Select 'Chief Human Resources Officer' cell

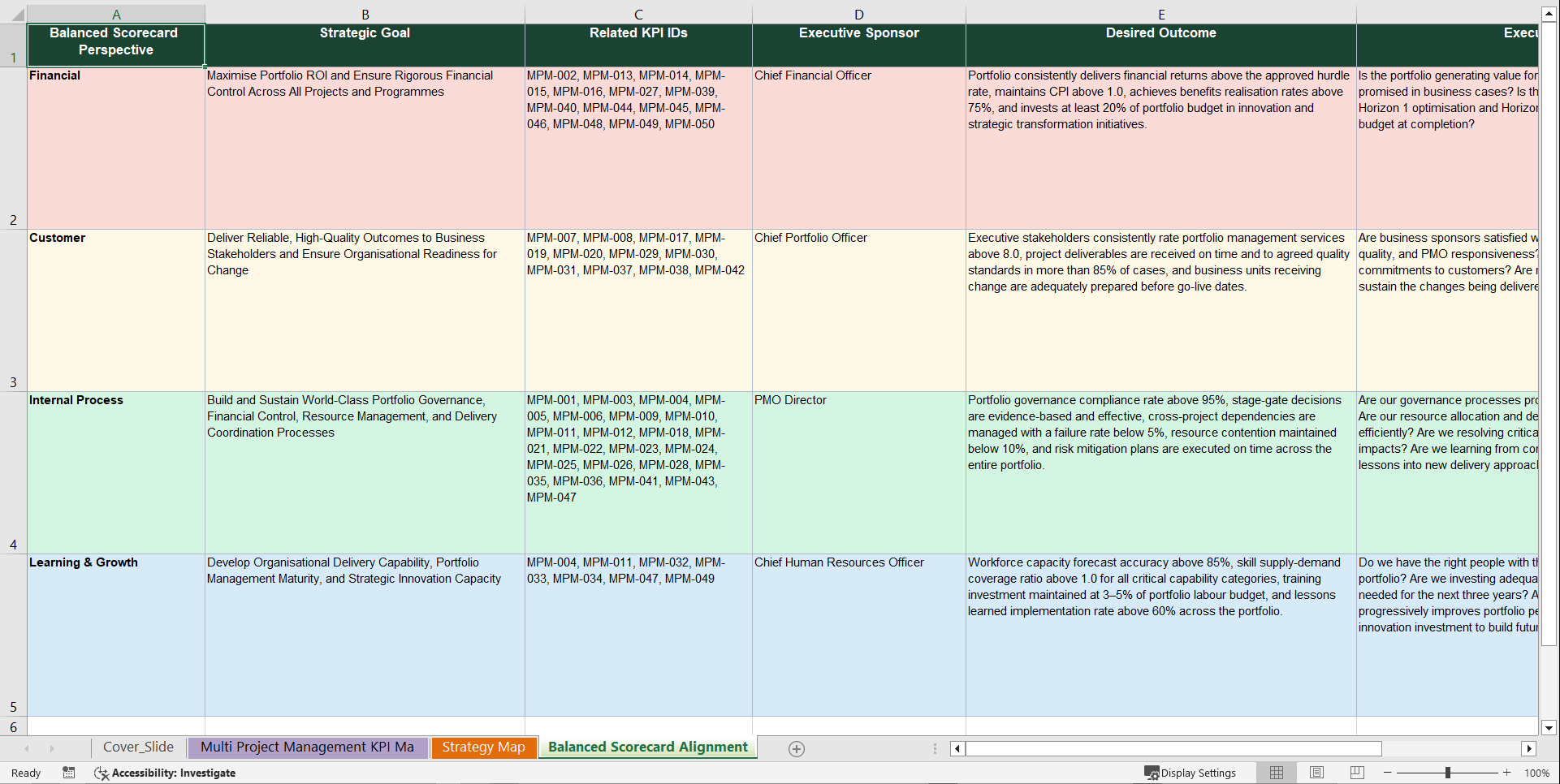coord(859,635)
